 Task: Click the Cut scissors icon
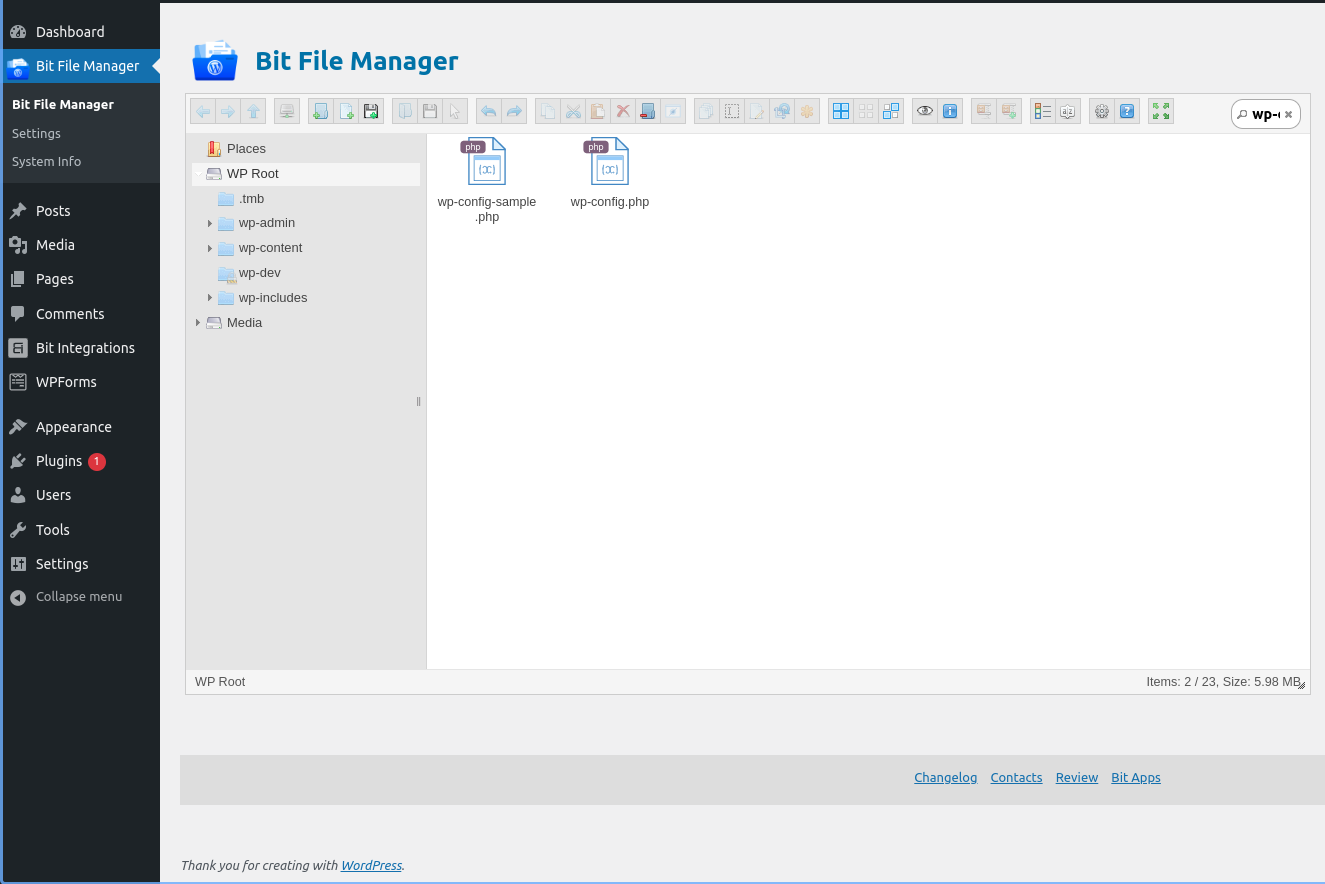click(x=573, y=111)
